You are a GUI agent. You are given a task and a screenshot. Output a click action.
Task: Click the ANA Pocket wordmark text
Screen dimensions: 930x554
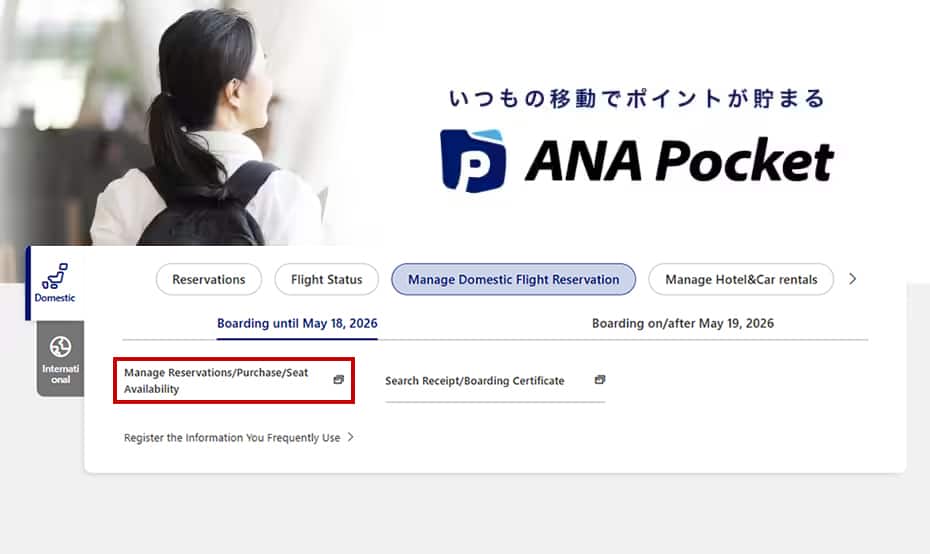coord(679,161)
